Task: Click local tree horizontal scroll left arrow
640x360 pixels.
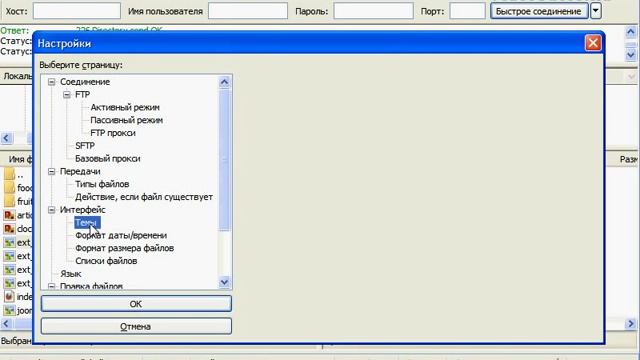Action: pyautogui.click(x=6, y=138)
